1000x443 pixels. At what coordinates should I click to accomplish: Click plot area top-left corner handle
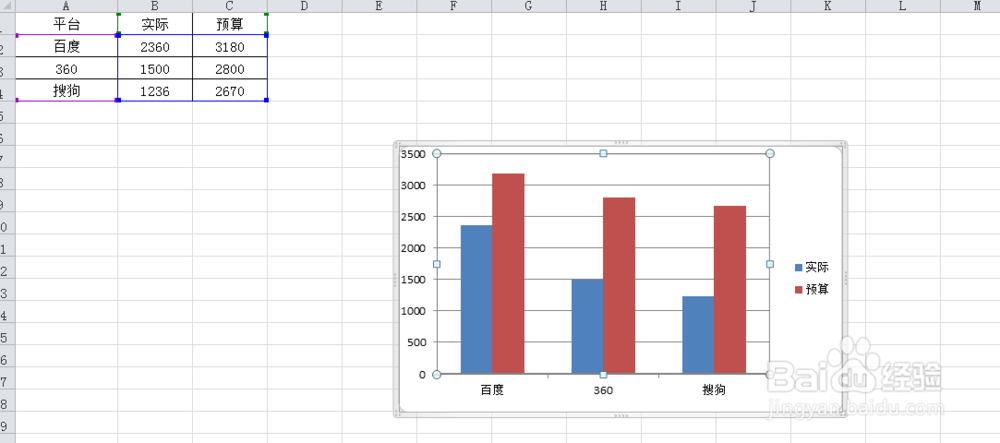437,153
